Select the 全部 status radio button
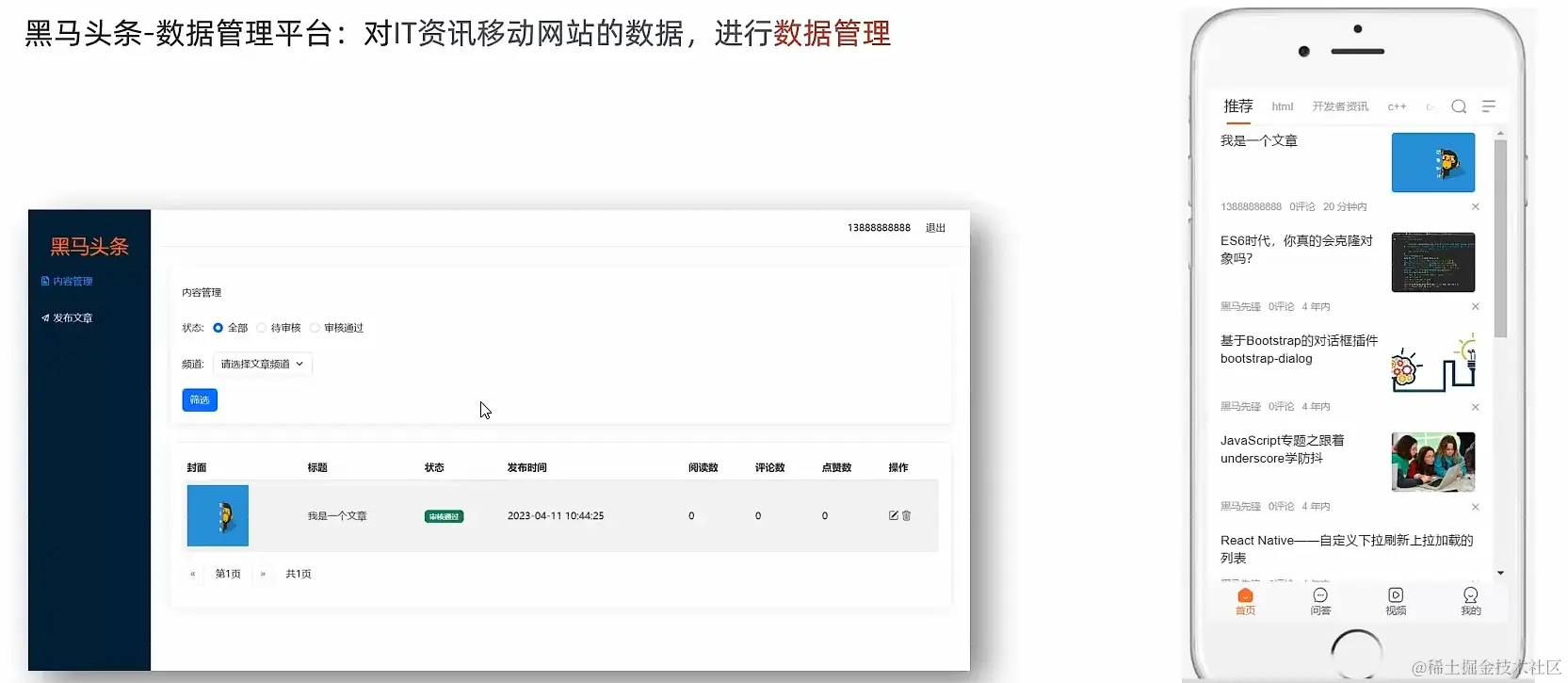The image size is (1568, 683). (218, 328)
